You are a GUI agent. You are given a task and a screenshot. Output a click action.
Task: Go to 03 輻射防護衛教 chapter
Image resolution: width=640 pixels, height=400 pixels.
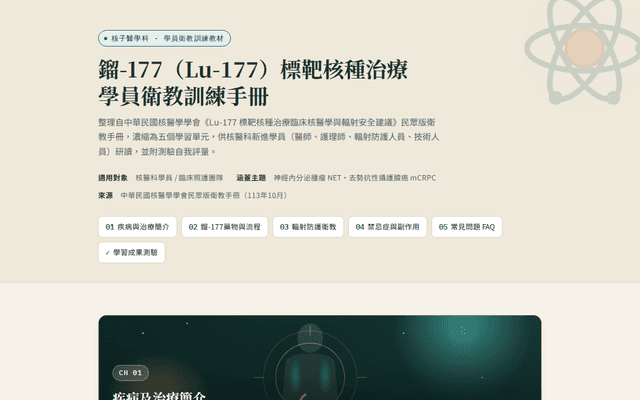pos(308,227)
